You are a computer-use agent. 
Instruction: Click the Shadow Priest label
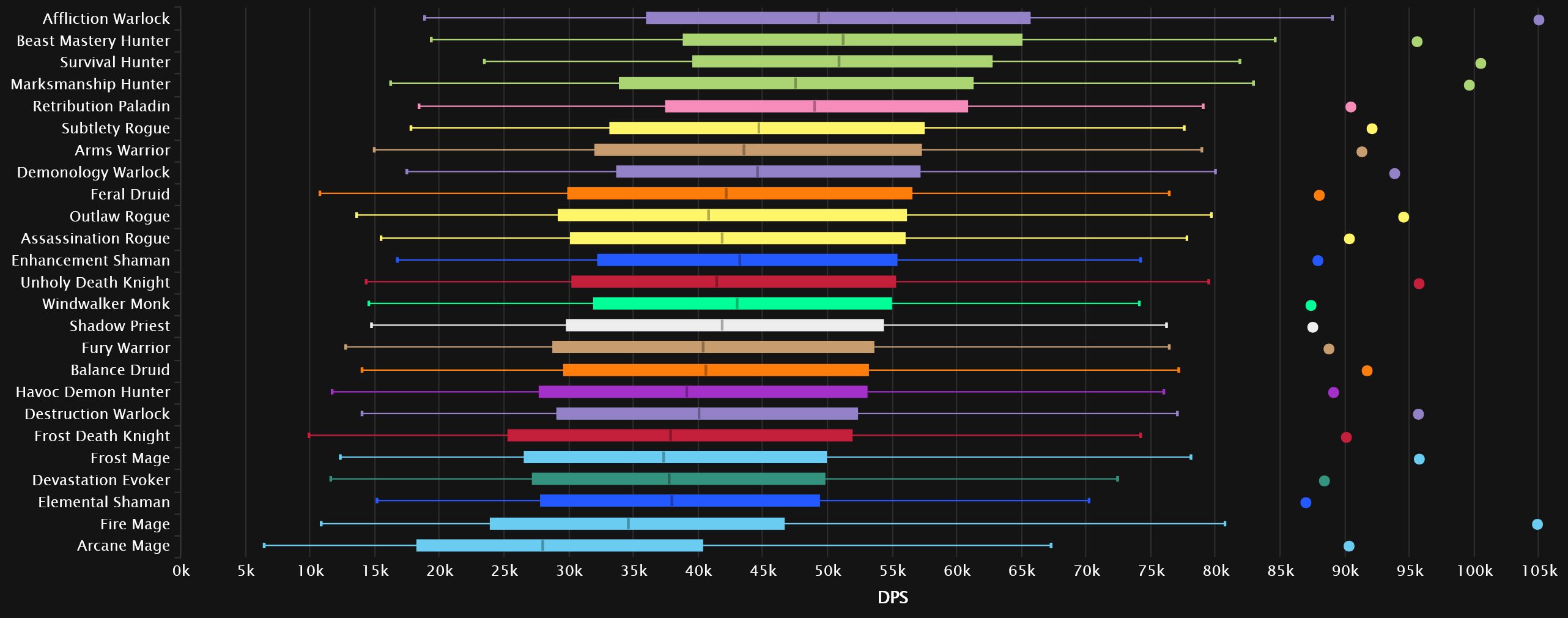click(120, 326)
